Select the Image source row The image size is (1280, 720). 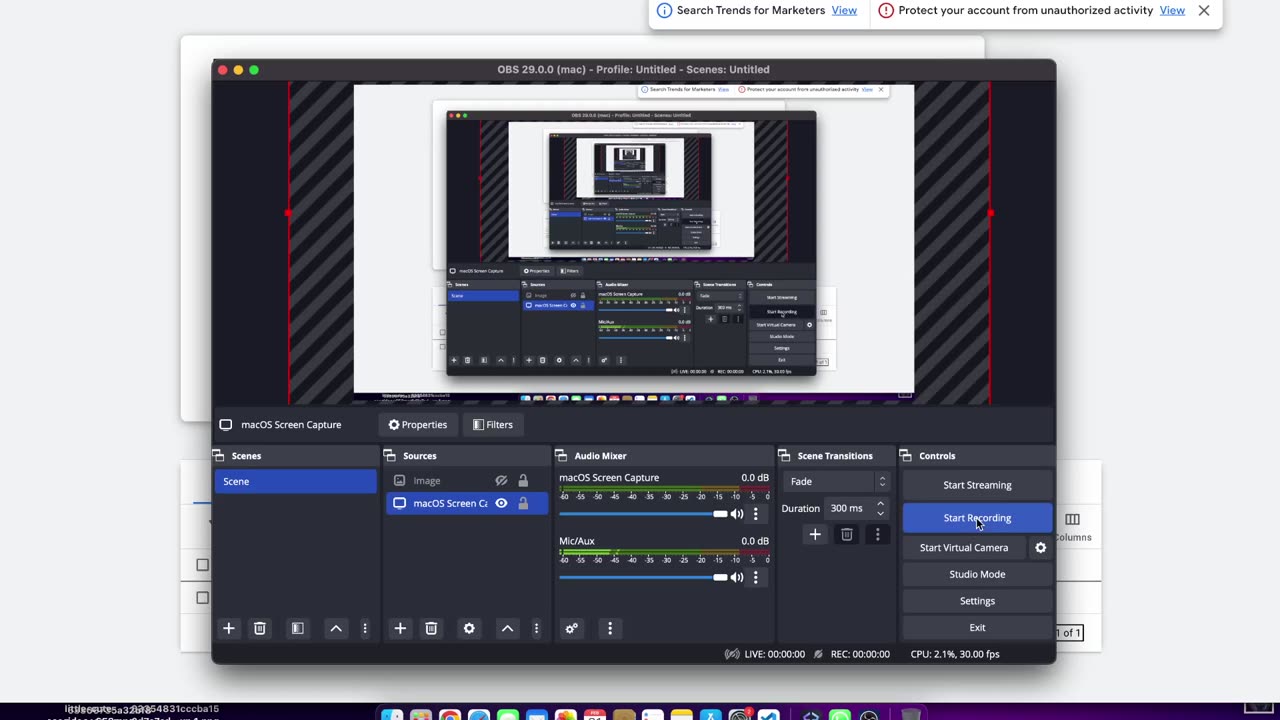pos(467,481)
